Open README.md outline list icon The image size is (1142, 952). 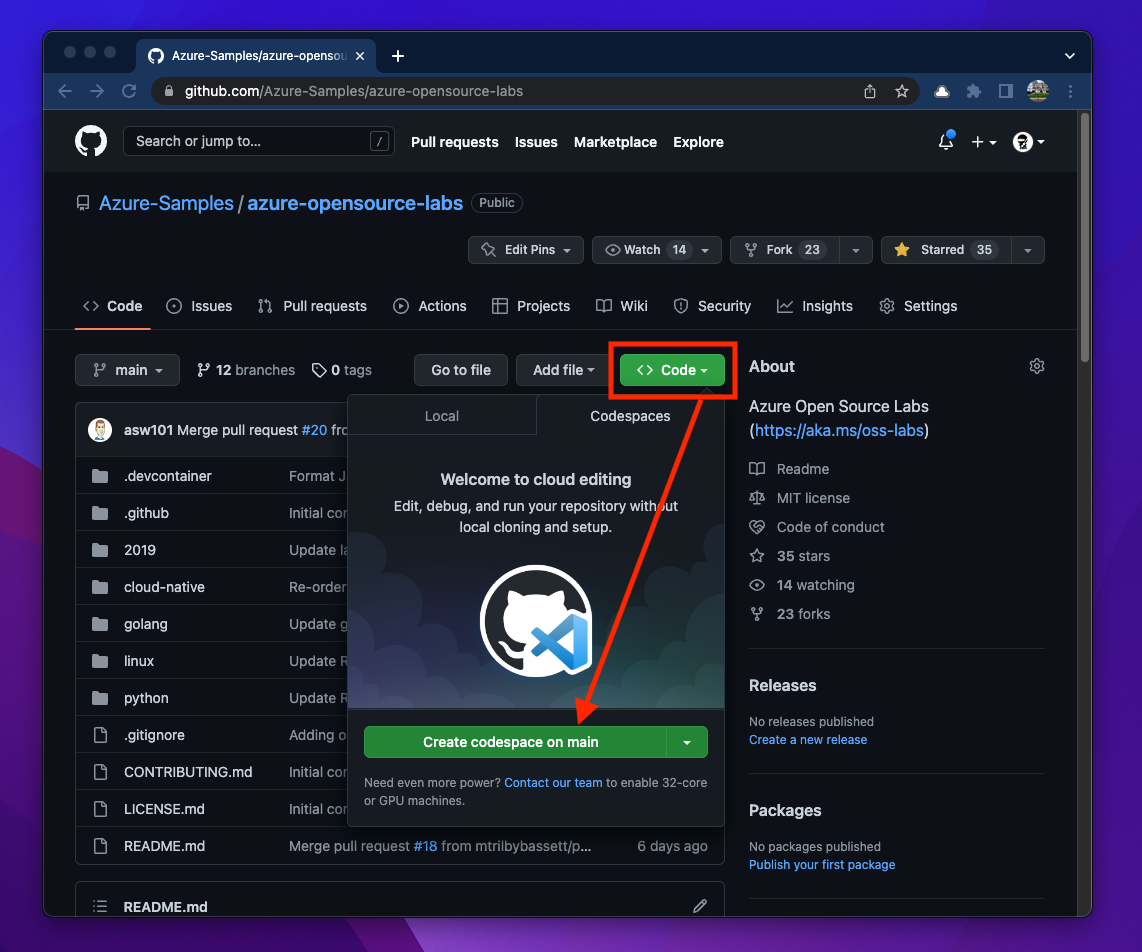pyautogui.click(x=100, y=906)
